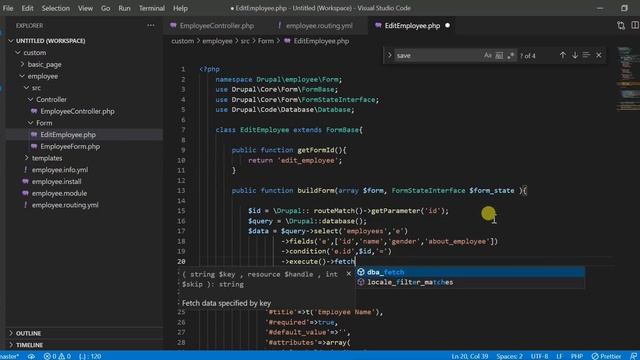Toggle Match Case in find widget
Image resolution: width=640 pixels, height=360 pixels.
pyautogui.click(x=487, y=56)
